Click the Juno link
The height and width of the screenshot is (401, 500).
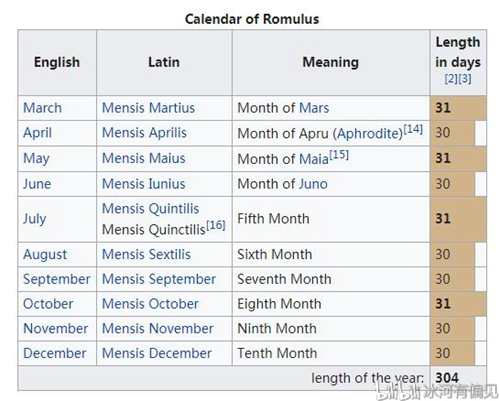point(313,184)
